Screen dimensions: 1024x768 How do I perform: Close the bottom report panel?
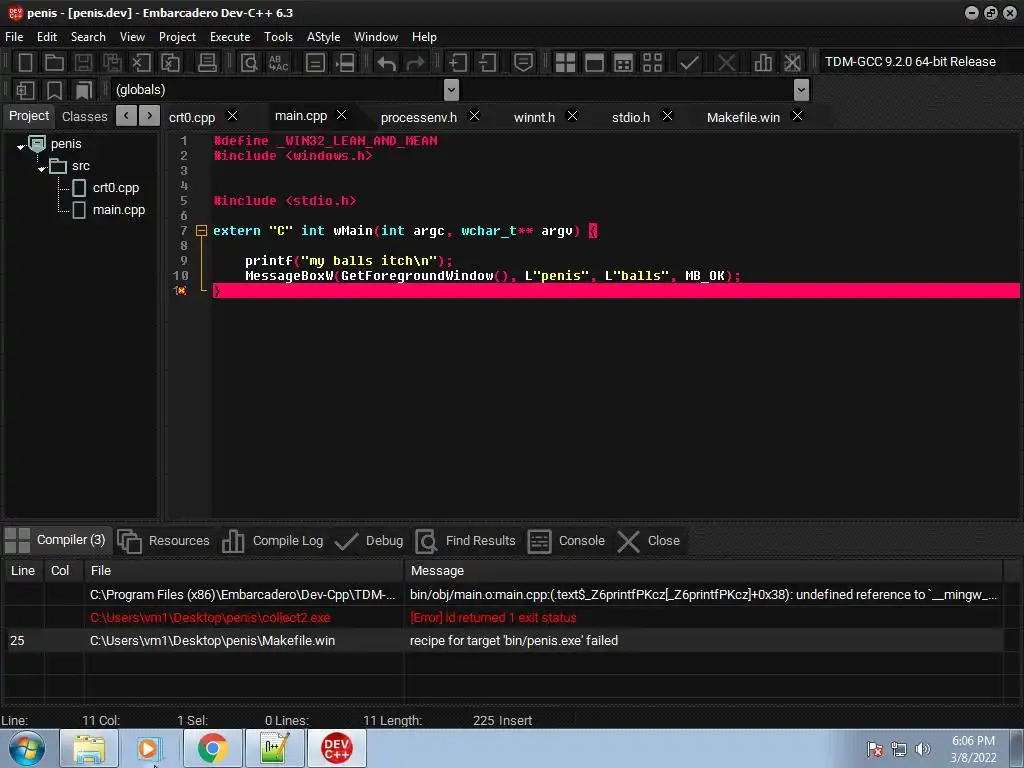pyautogui.click(x=648, y=541)
